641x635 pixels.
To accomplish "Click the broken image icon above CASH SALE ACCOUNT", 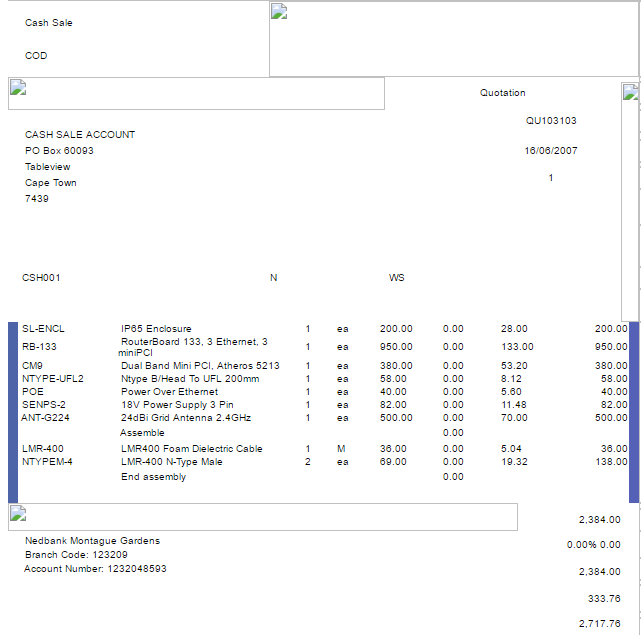I will 17,87.
